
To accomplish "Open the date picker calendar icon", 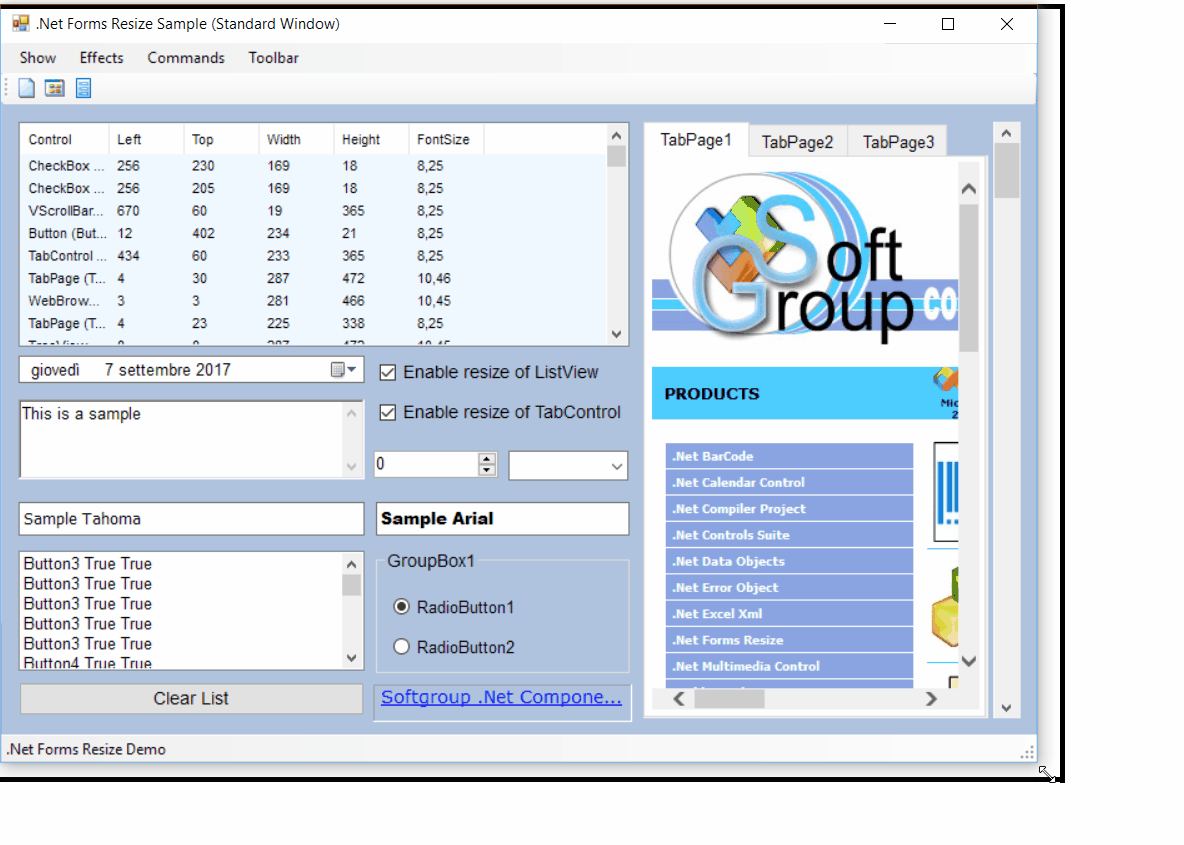I will click(340, 370).
